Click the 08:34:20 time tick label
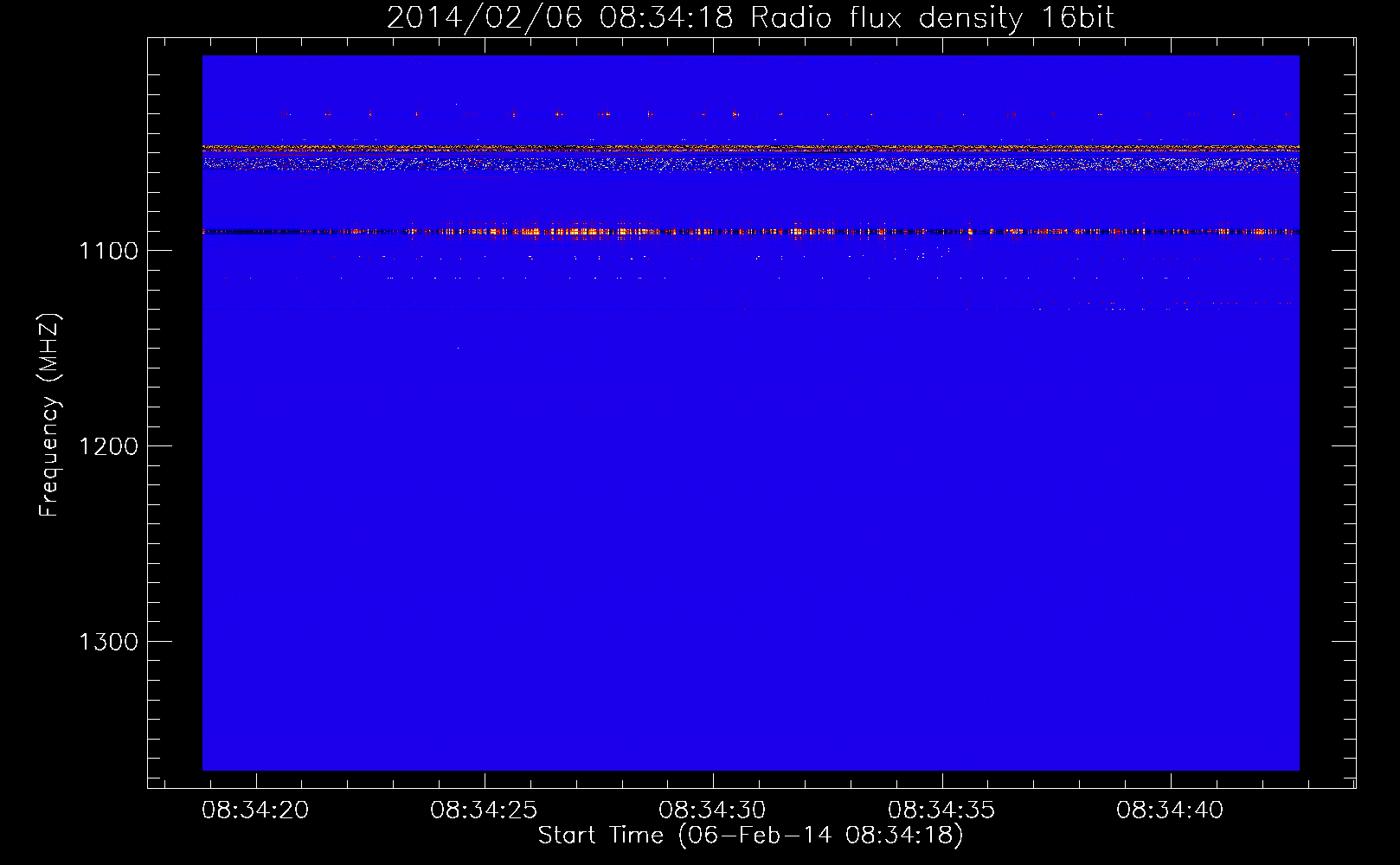This screenshot has height=865, width=1400. 255,811
